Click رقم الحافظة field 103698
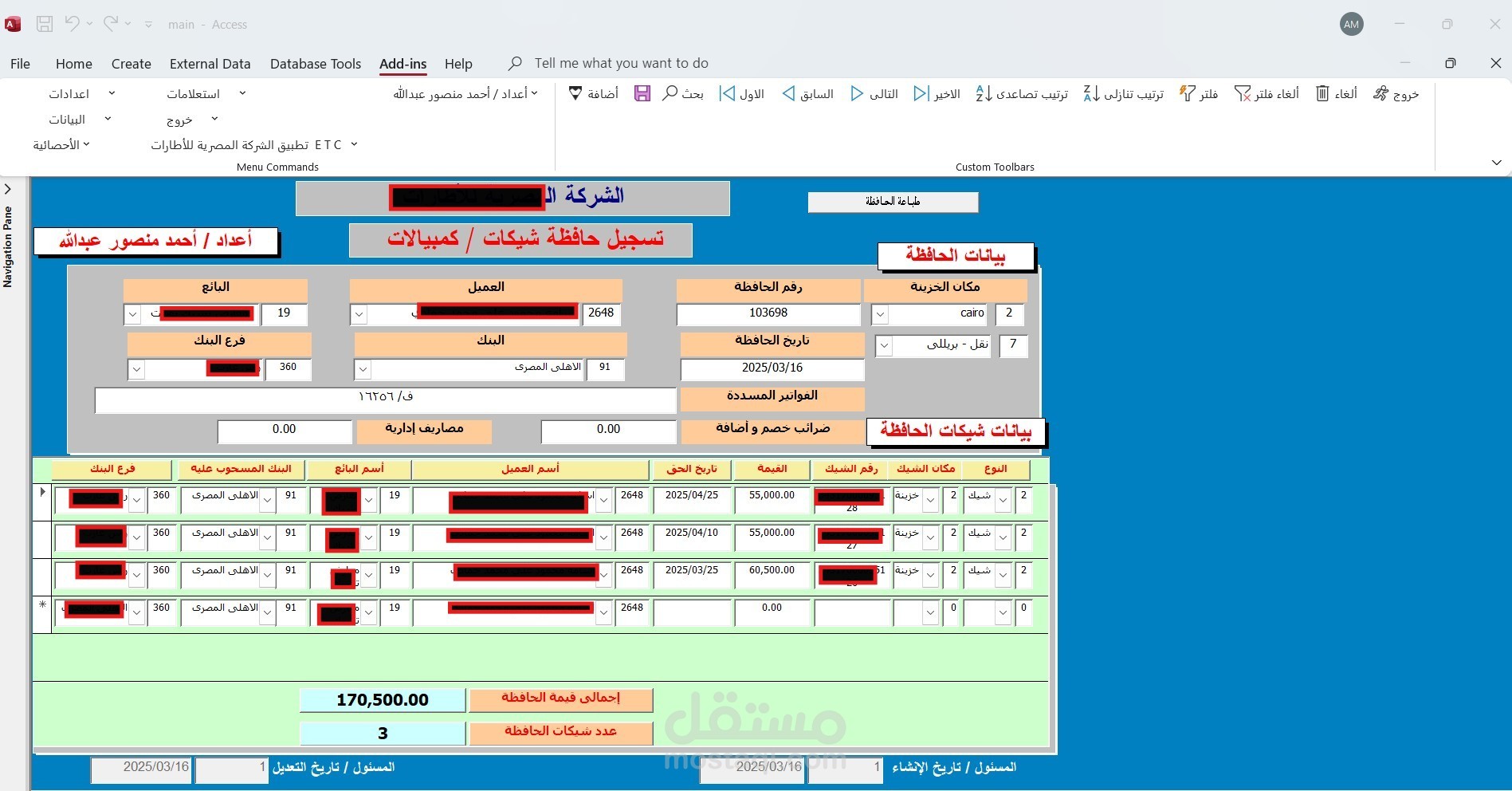The width and height of the screenshot is (1512, 791). (x=768, y=314)
